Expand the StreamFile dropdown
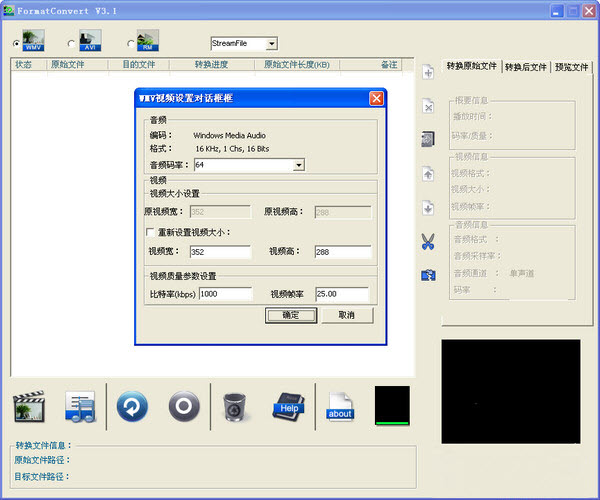Image resolution: width=600 pixels, height=500 pixels. (x=272, y=44)
